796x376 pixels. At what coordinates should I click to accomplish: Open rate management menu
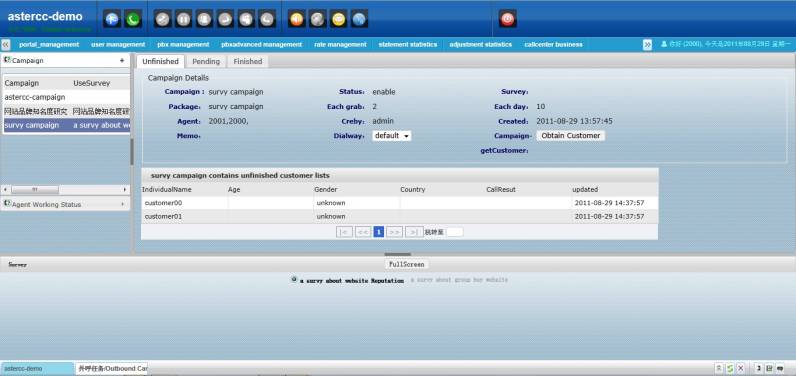tap(340, 45)
